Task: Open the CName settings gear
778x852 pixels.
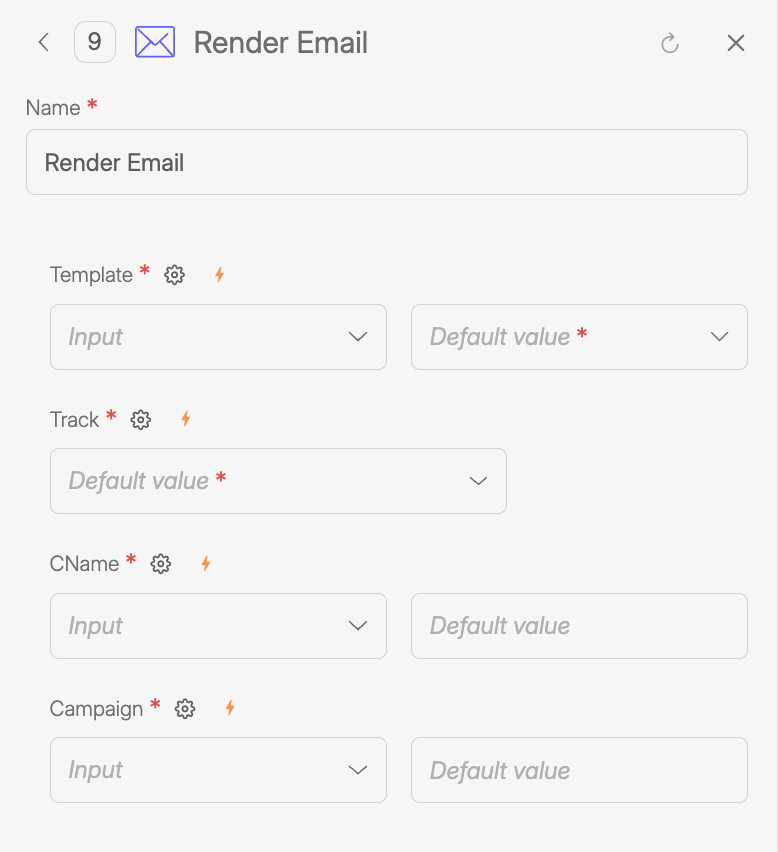Action: [161, 563]
